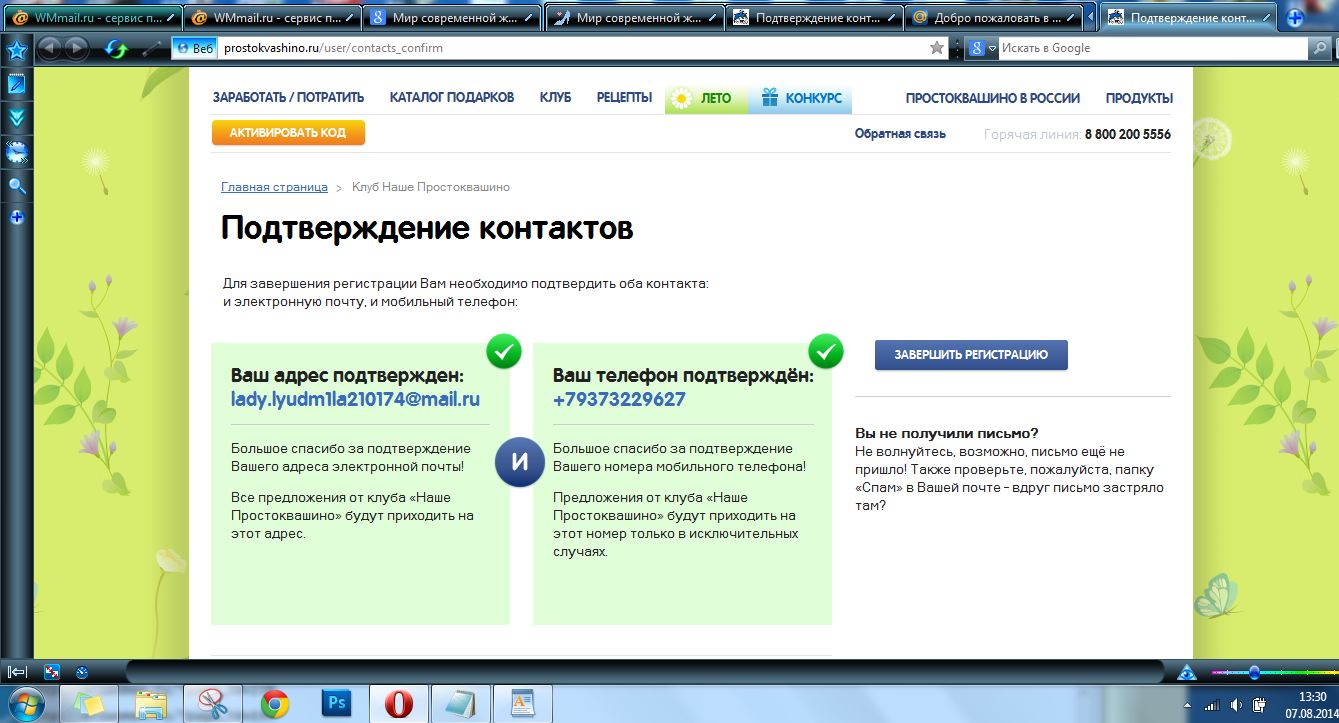1339x723 pixels.
Task: Click into the address bar URL field
Action: point(572,48)
